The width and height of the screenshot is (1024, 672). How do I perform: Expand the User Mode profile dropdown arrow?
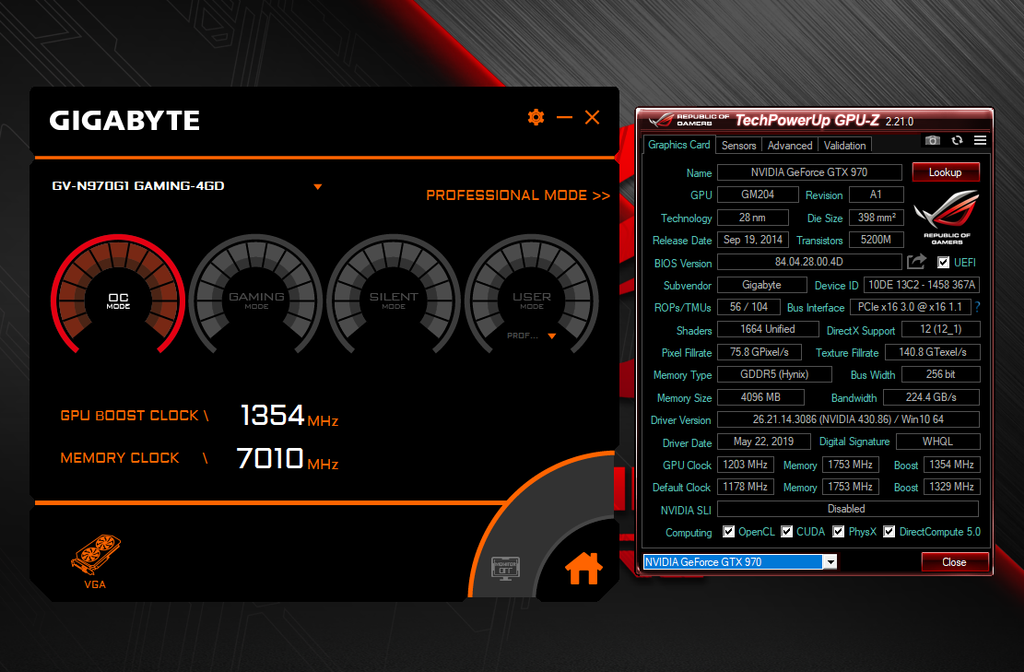(552, 336)
